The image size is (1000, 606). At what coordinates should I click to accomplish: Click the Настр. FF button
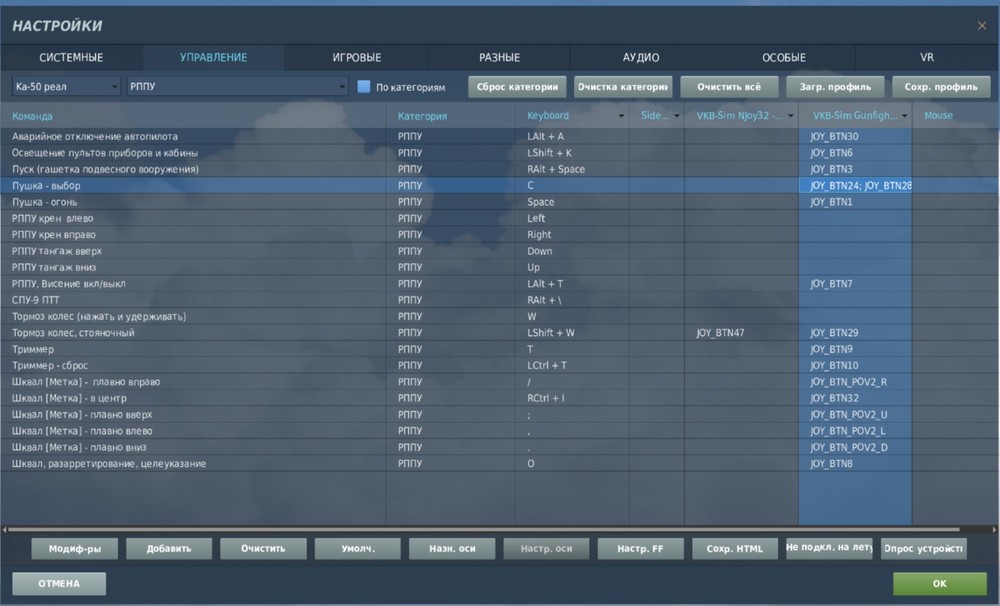[640, 549]
